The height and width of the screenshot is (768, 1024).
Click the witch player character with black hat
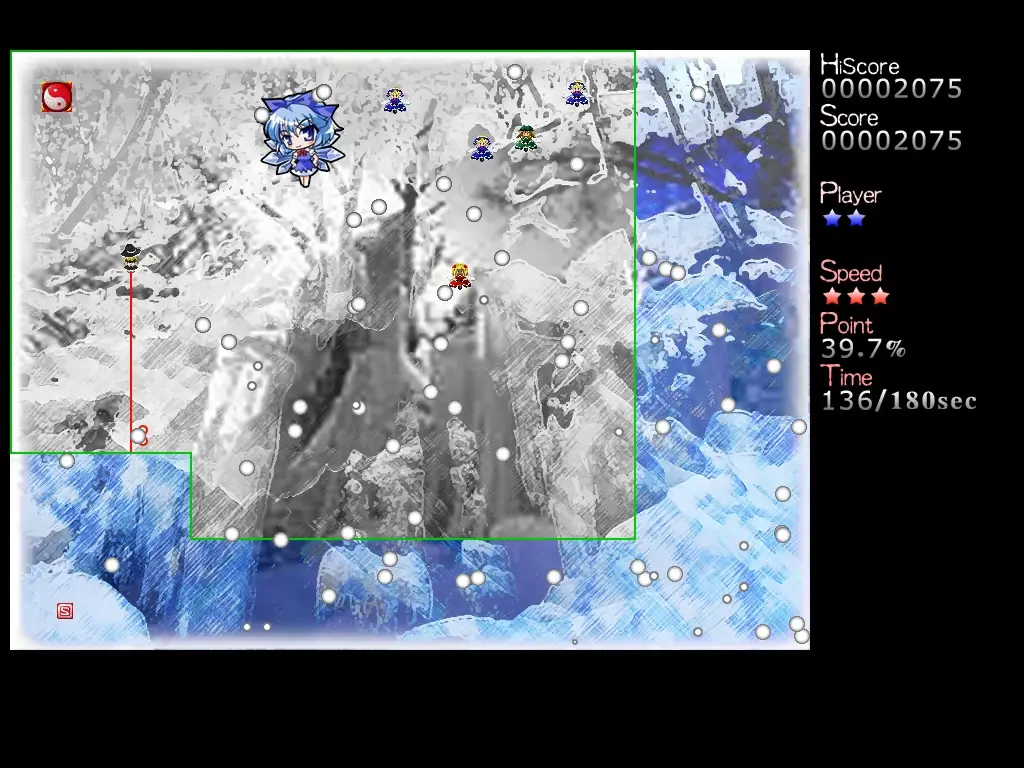(131, 257)
